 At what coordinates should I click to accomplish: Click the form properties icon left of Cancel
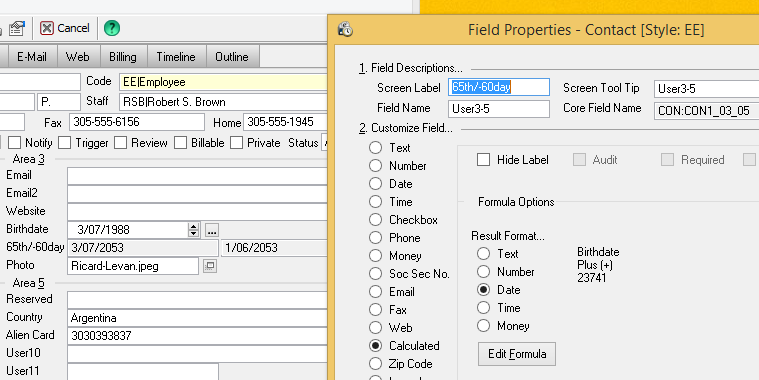tap(16, 28)
